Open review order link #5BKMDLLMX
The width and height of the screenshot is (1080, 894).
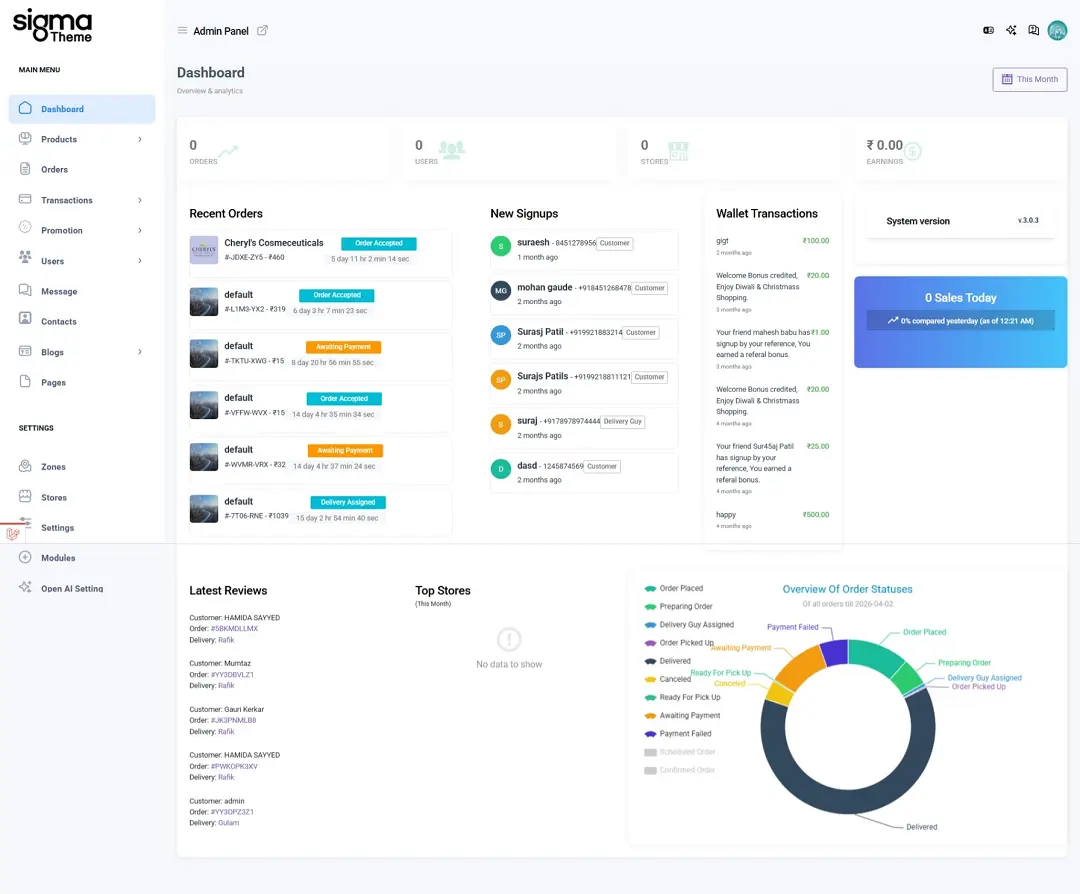(x=234, y=629)
